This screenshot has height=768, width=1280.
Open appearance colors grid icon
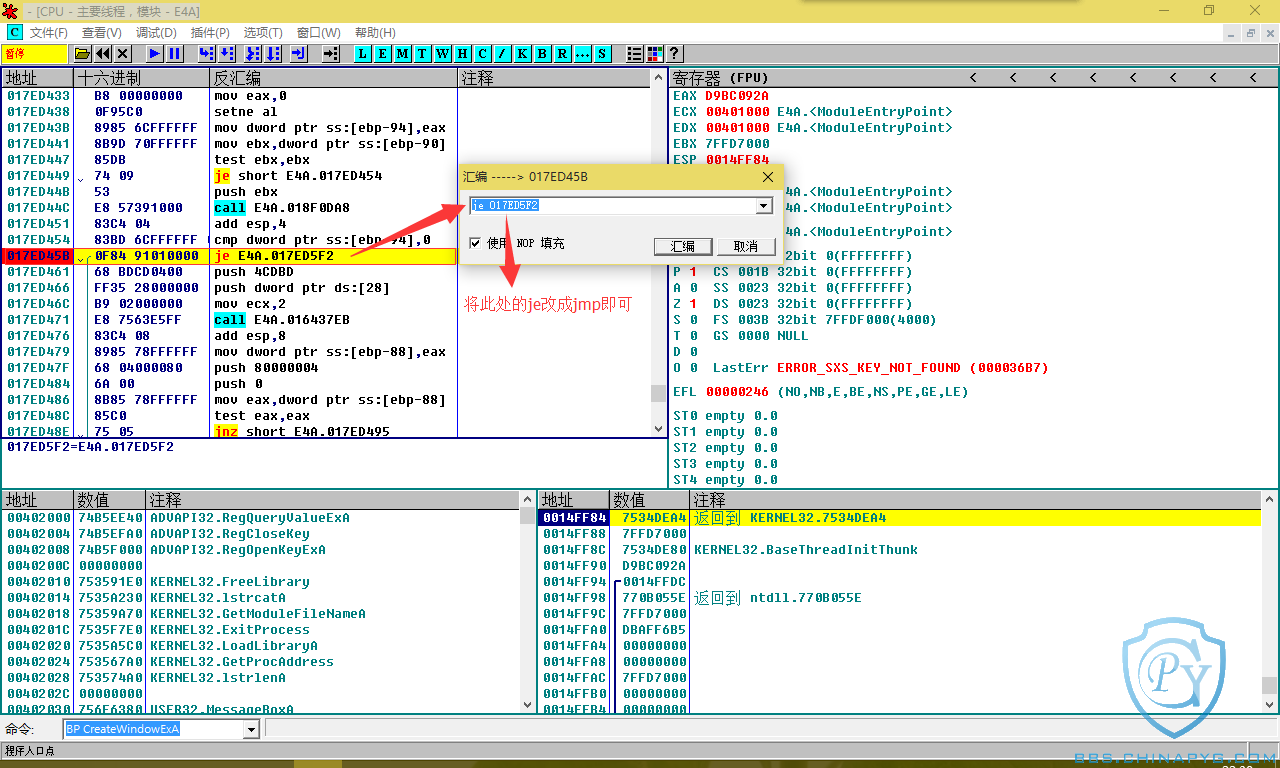pos(655,54)
